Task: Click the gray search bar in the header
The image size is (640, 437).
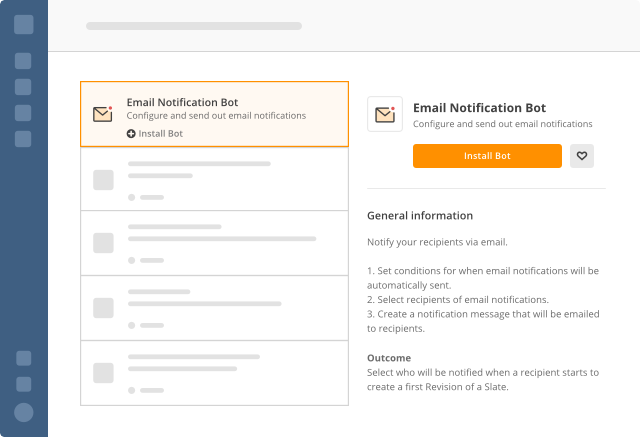Action: tap(194, 26)
